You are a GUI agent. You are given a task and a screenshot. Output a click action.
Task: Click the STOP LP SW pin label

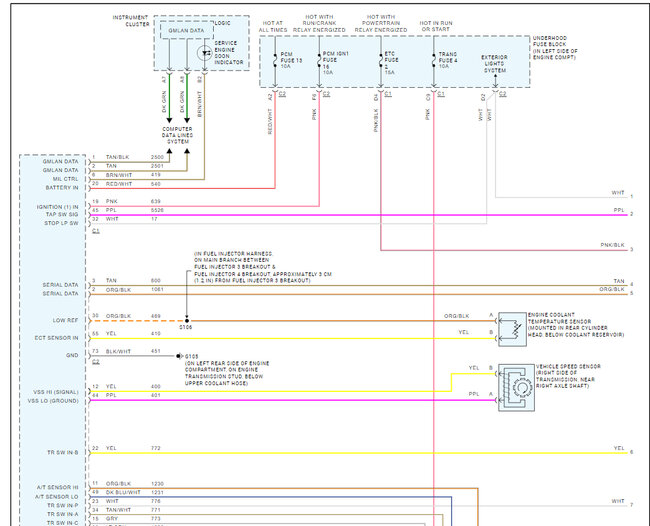point(61,223)
